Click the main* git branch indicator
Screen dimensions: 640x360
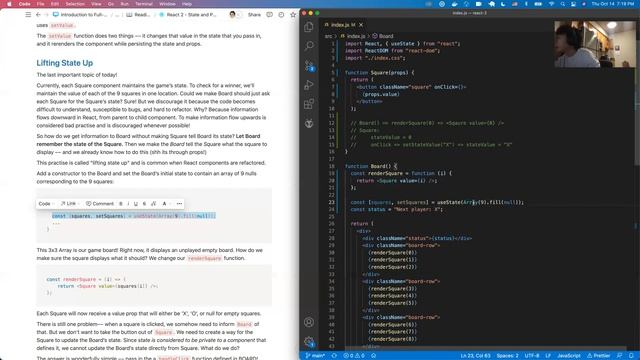[x=315, y=356]
